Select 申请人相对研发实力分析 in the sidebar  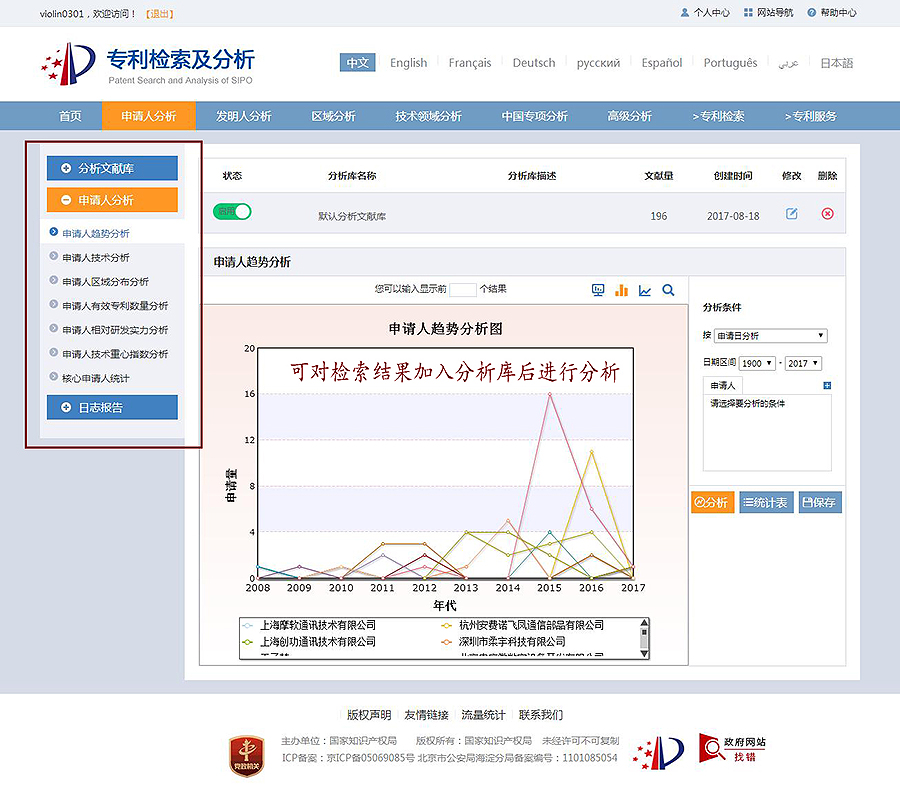(115, 330)
